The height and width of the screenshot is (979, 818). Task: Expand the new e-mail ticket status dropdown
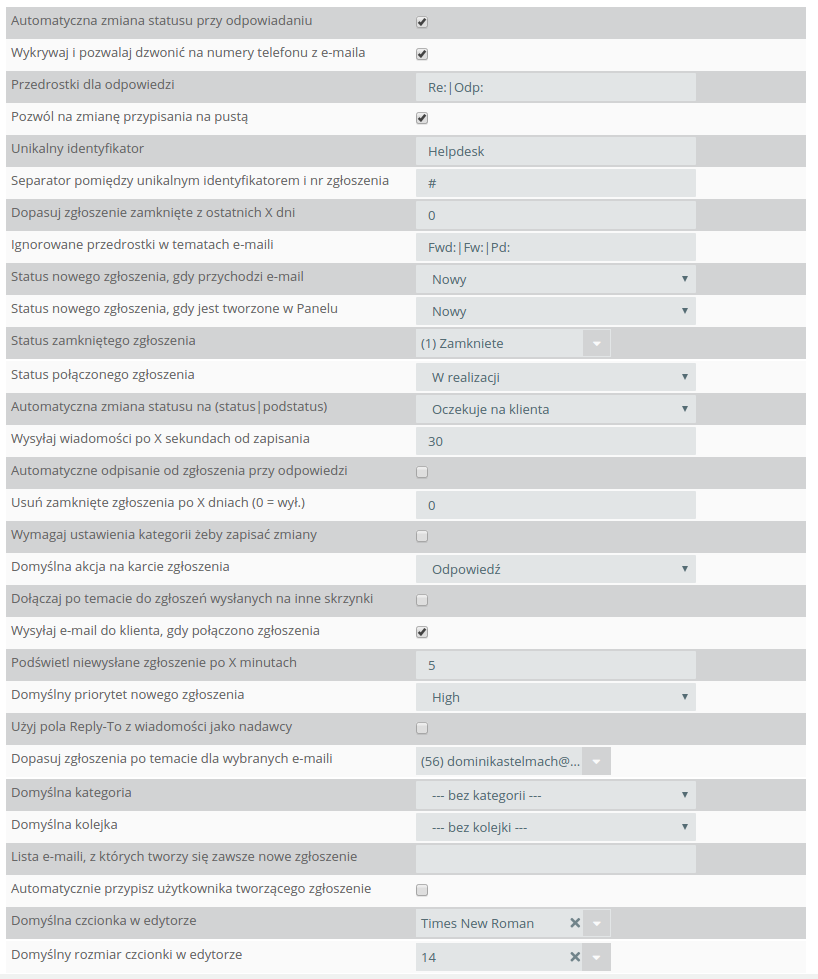556,279
